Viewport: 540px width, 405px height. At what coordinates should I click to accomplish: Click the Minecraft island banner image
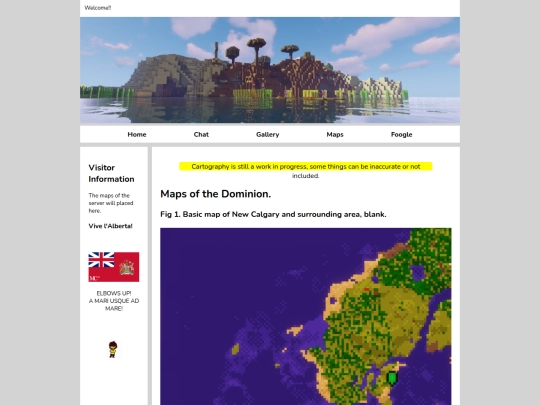point(270,70)
